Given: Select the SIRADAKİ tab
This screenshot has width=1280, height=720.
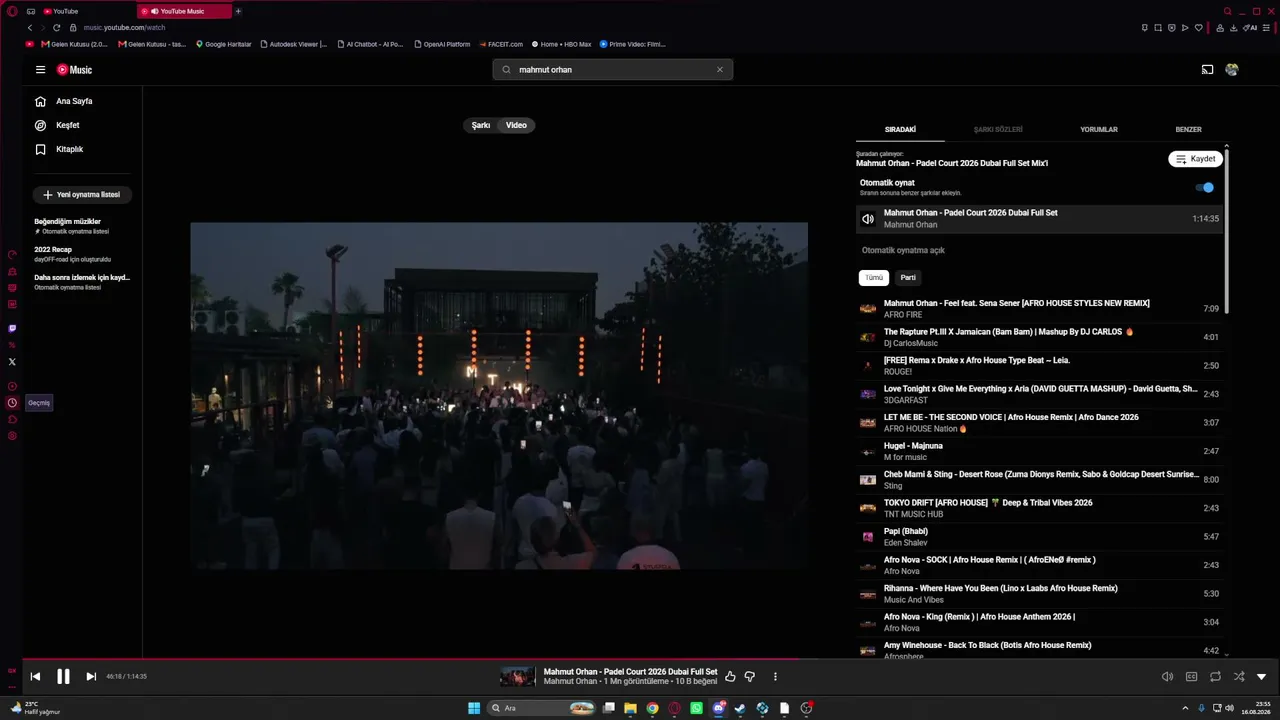Looking at the screenshot, I should [900, 130].
